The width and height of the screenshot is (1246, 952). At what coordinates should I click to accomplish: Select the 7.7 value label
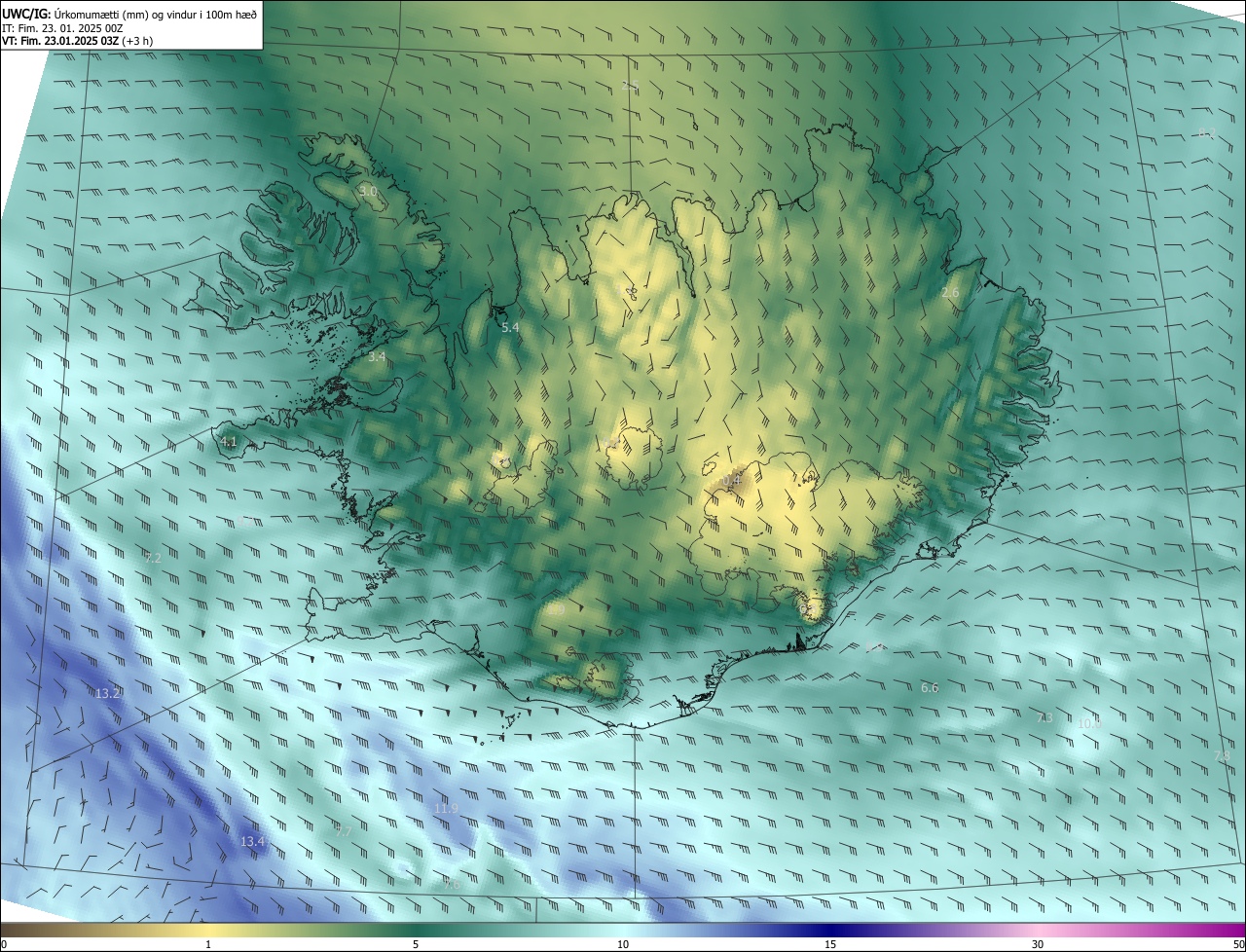pos(343,831)
